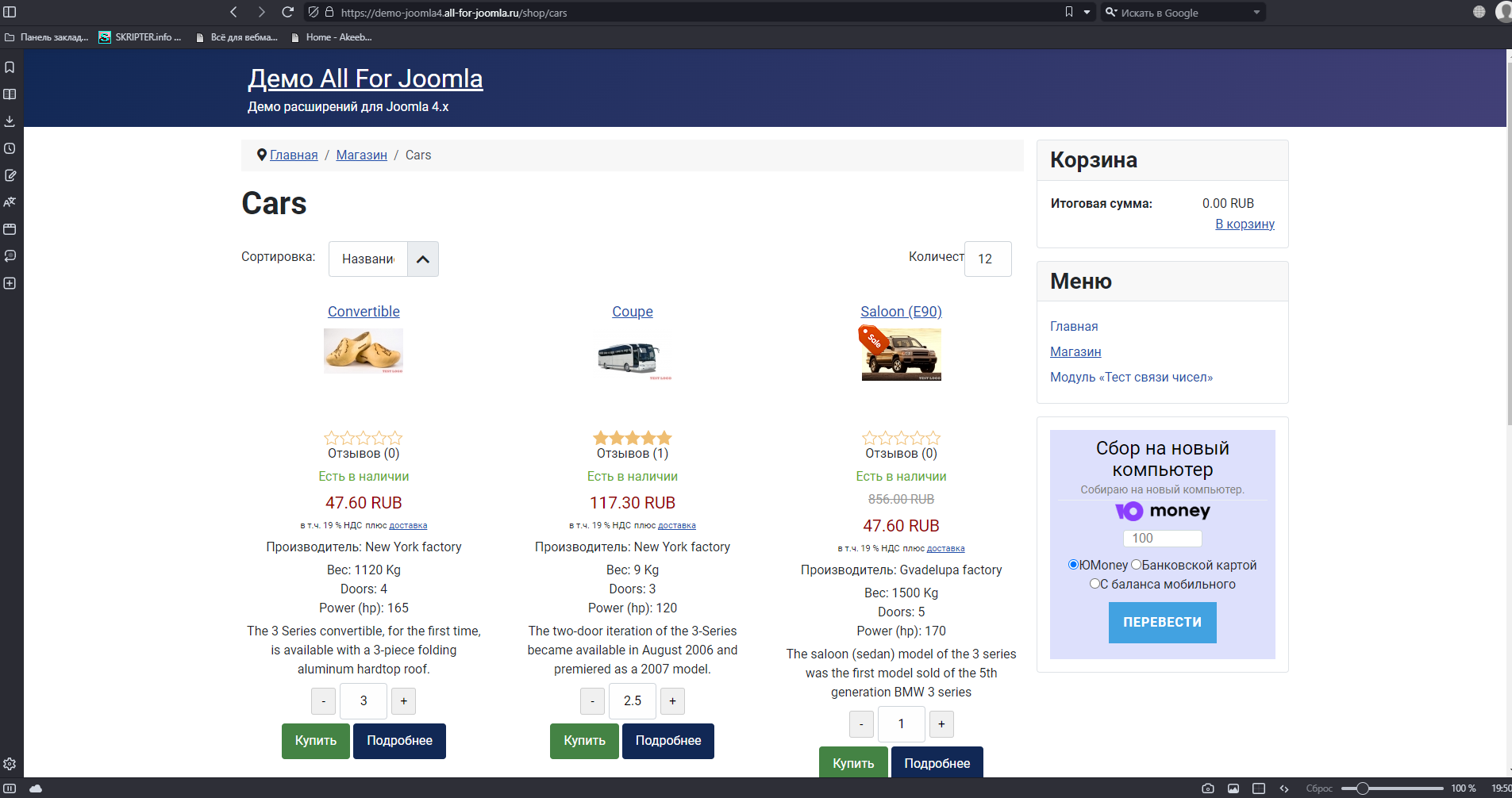Image resolution: width=1512 pixels, height=798 pixels.
Task: Open browser settings gear icon
Action: point(10,764)
